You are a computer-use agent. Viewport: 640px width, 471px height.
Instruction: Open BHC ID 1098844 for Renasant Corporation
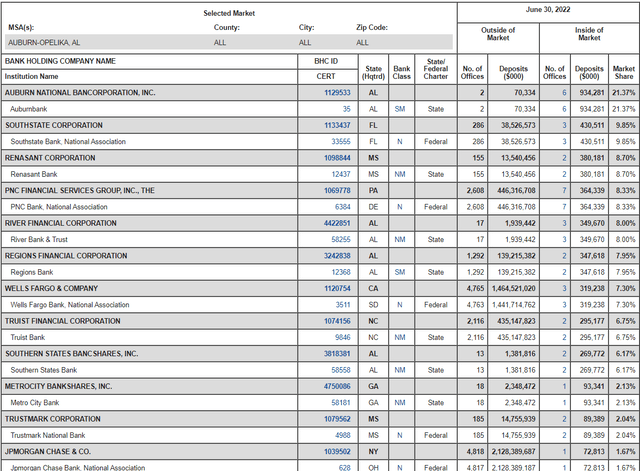337,158
